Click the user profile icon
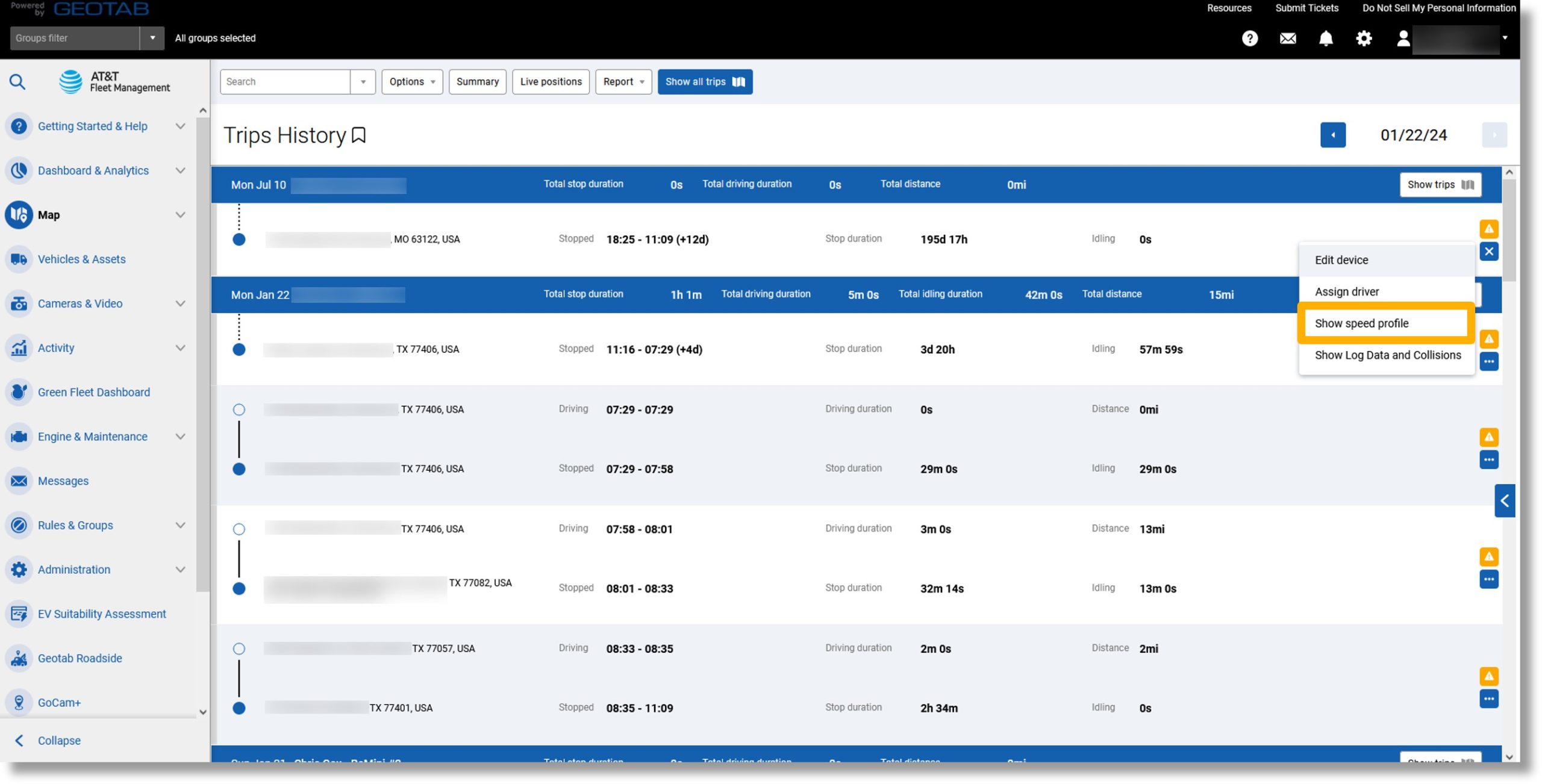This screenshot has height=784, width=1542. click(1403, 39)
